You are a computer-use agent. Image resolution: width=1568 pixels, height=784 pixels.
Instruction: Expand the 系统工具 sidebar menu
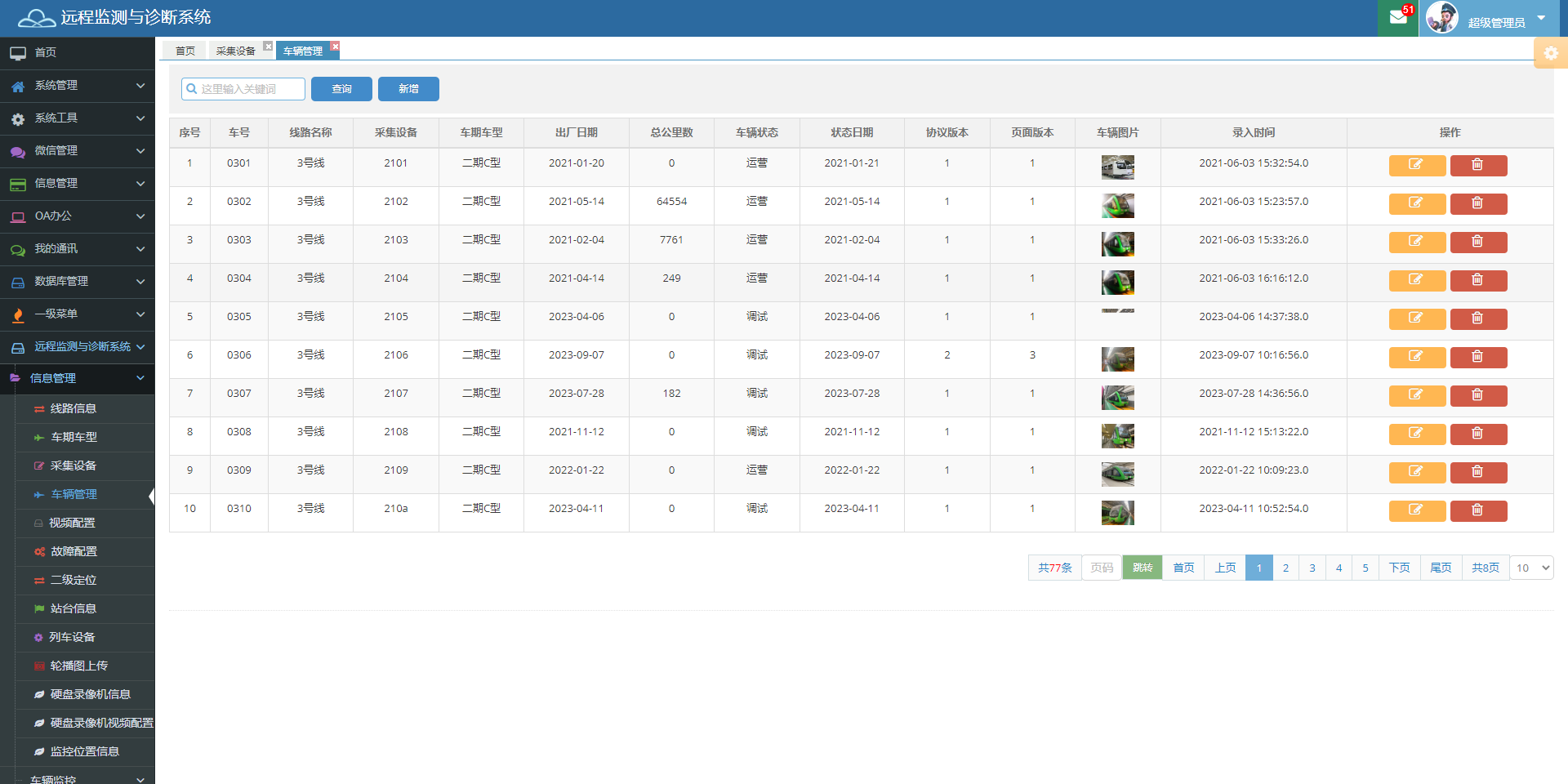(78, 118)
